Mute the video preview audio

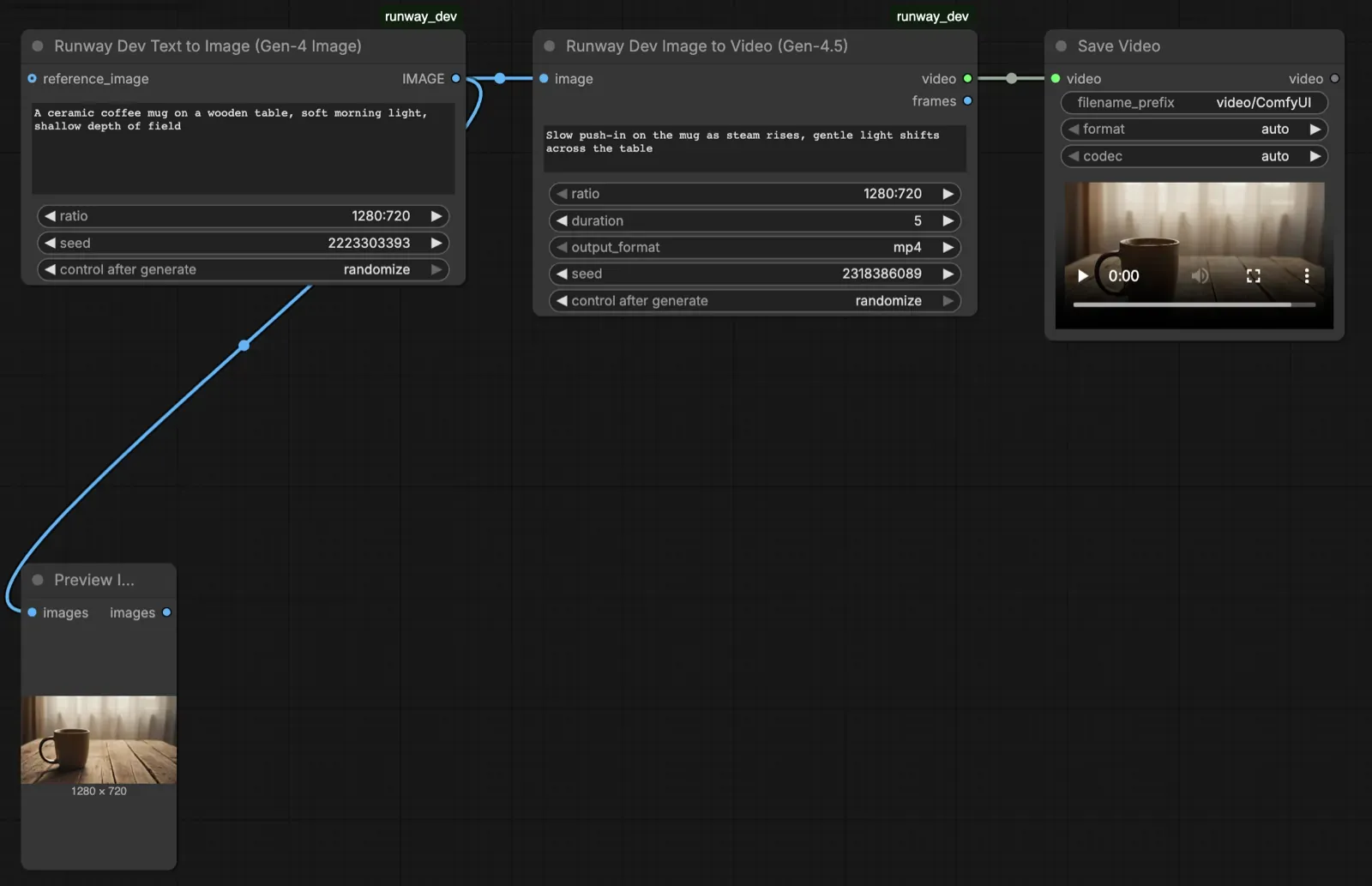pos(1200,276)
